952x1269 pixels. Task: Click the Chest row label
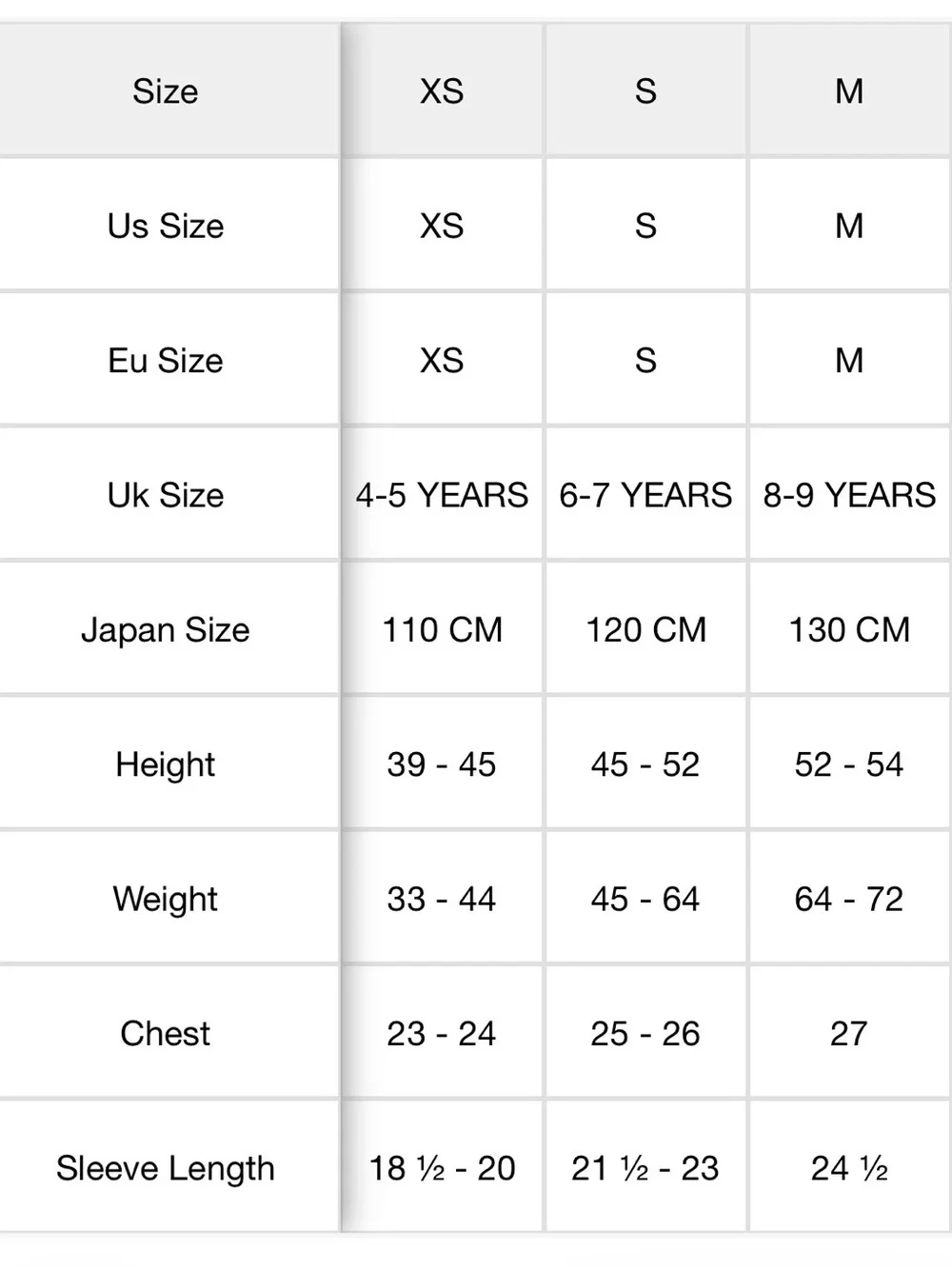coord(166,1034)
